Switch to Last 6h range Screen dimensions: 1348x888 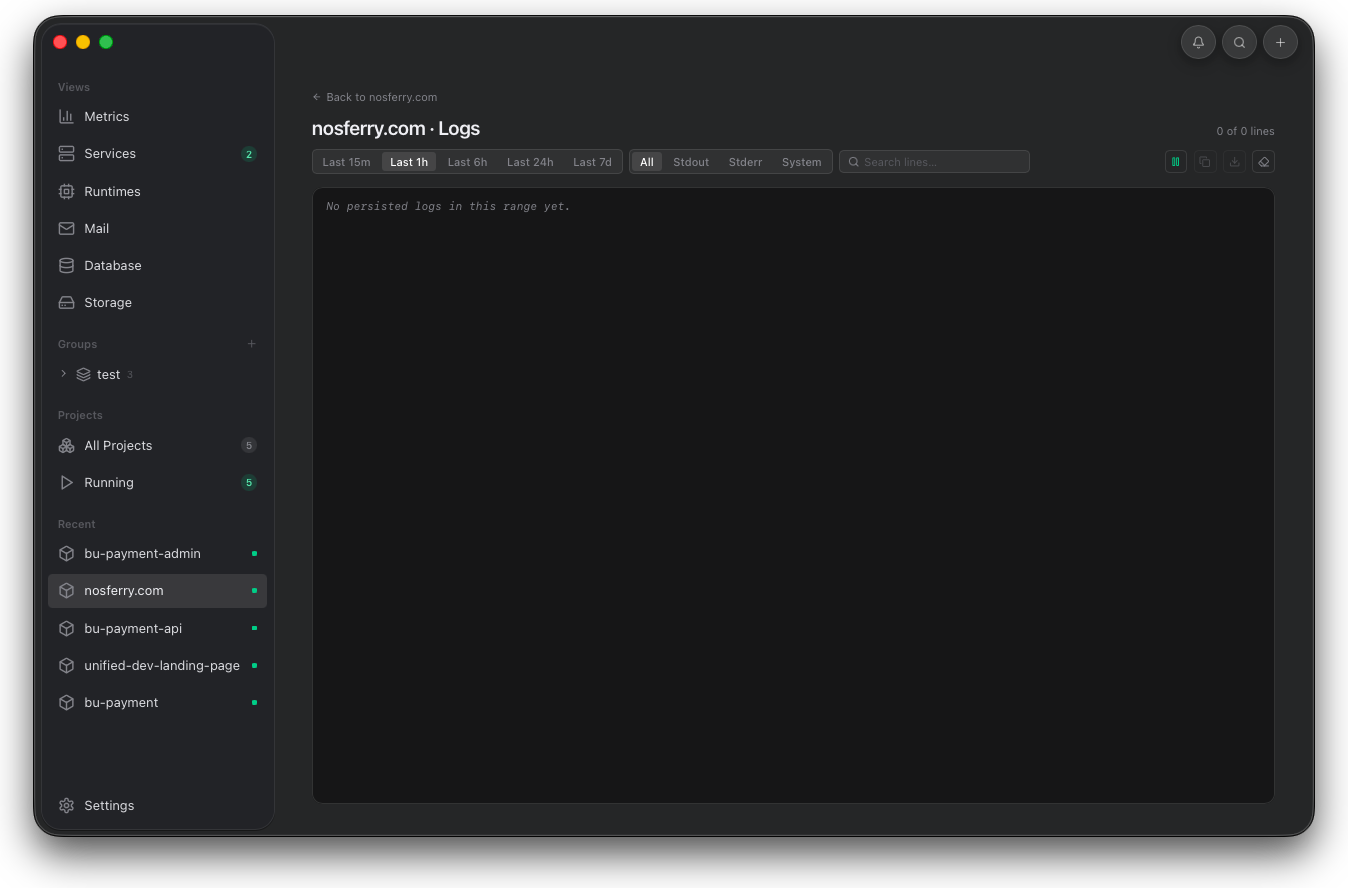coord(467,162)
